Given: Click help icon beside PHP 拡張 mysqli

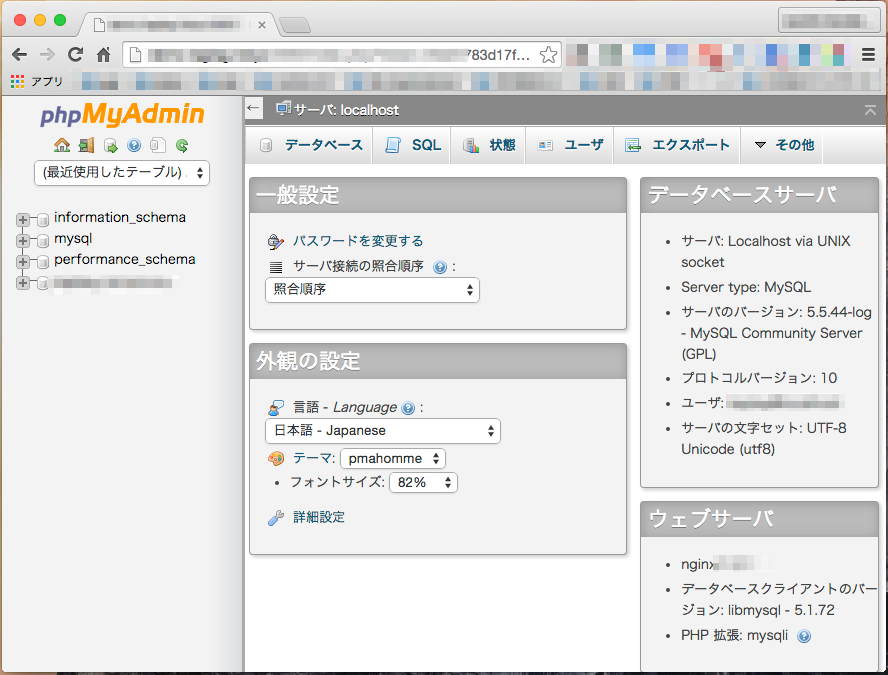Looking at the screenshot, I should point(804,636).
